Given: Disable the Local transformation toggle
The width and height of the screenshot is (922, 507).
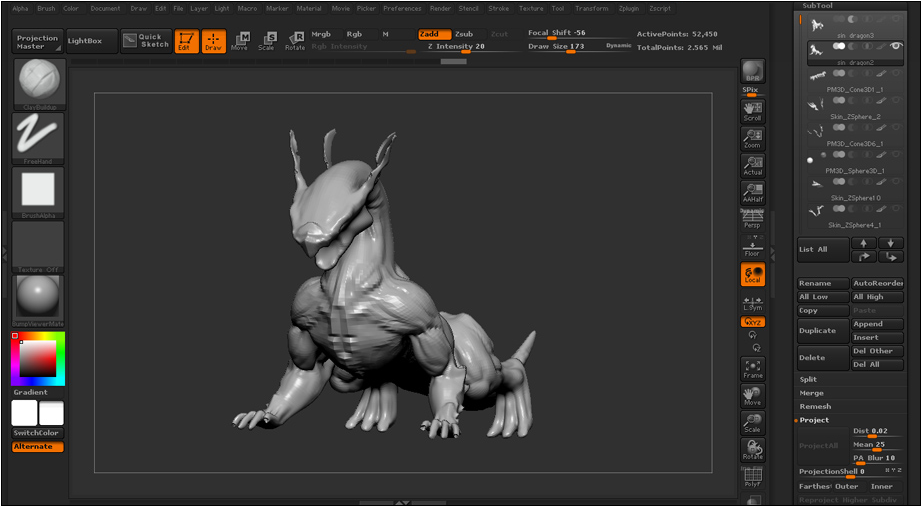Looking at the screenshot, I should point(753,274).
